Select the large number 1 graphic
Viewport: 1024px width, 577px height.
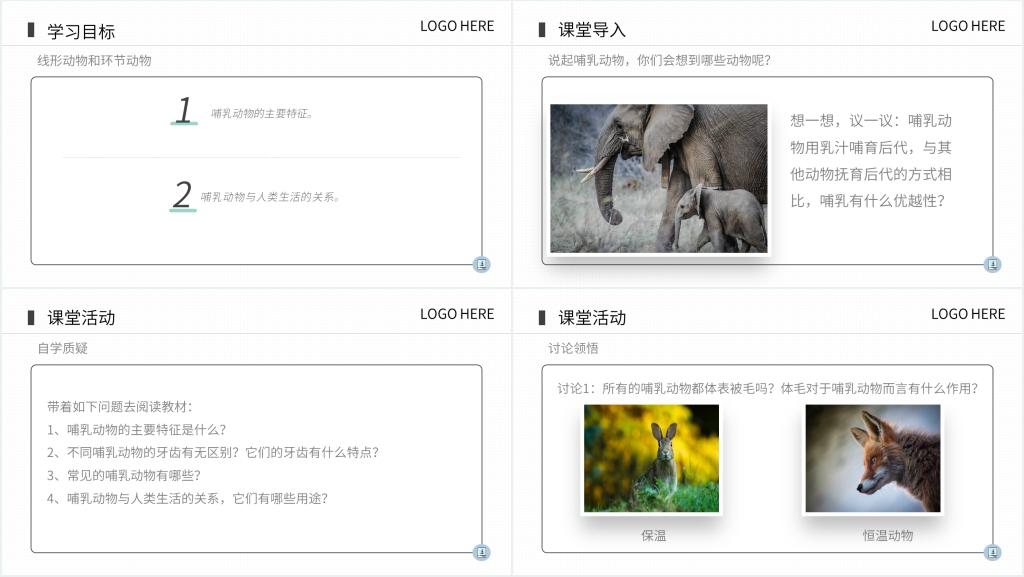coord(184,110)
